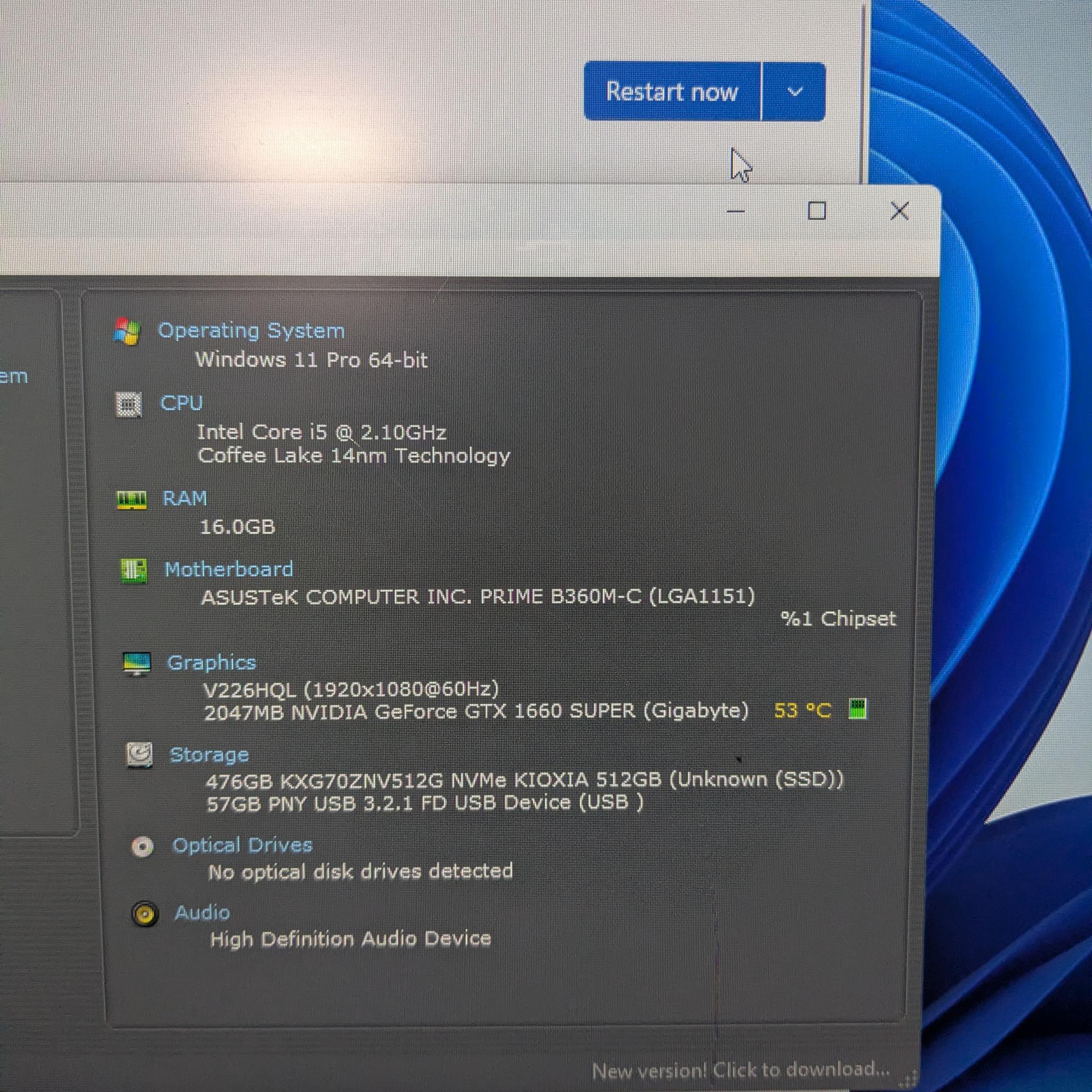Select the '%1 Chipset' text

(x=838, y=619)
